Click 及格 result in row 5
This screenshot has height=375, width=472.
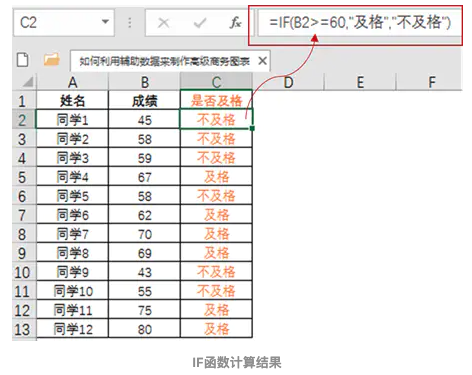pyautogui.click(x=216, y=176)
